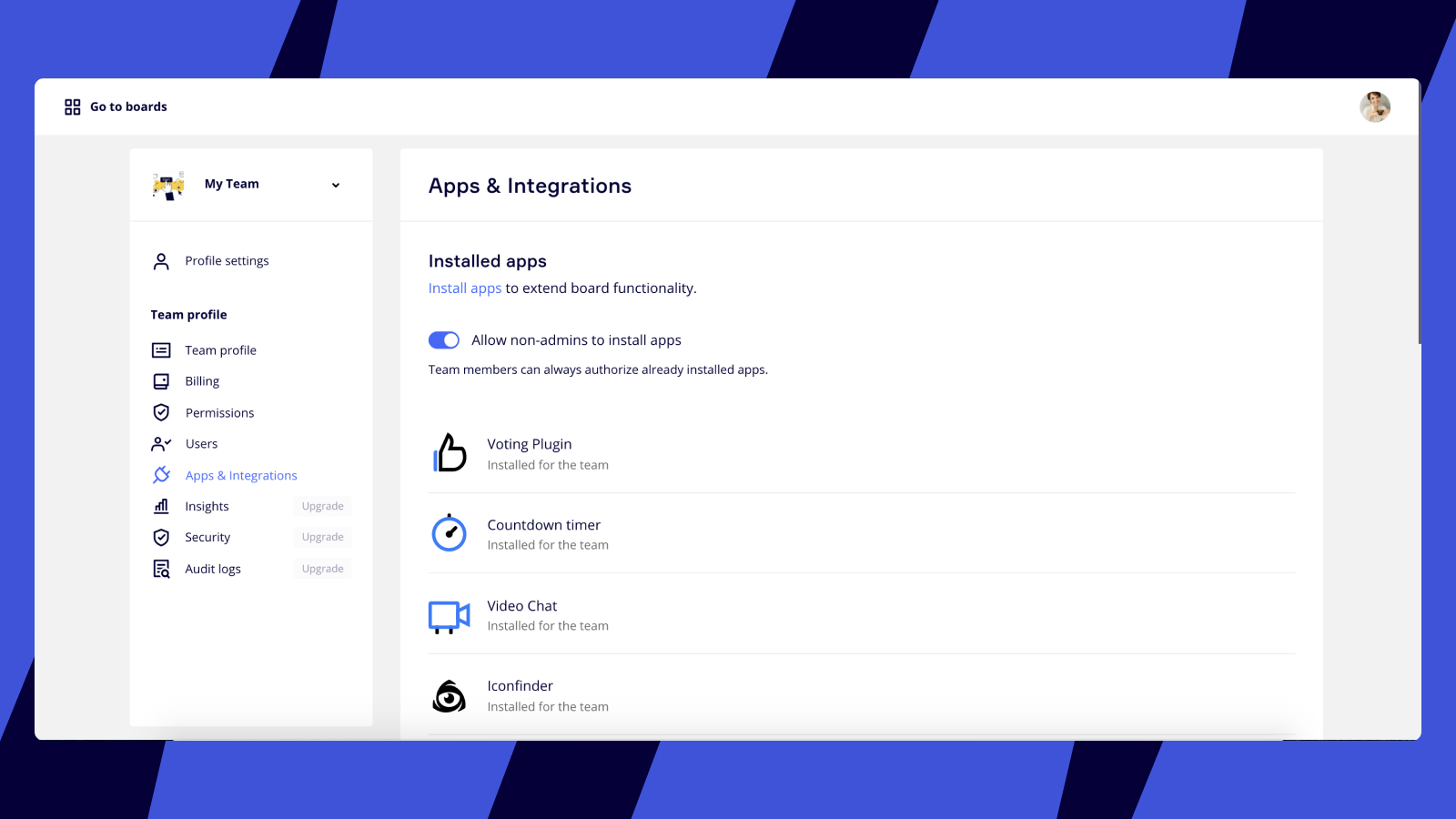This screenshot has width=1456, height=819.
Task: Click the grid icon beside Go to boards
Action: (72, 106)
